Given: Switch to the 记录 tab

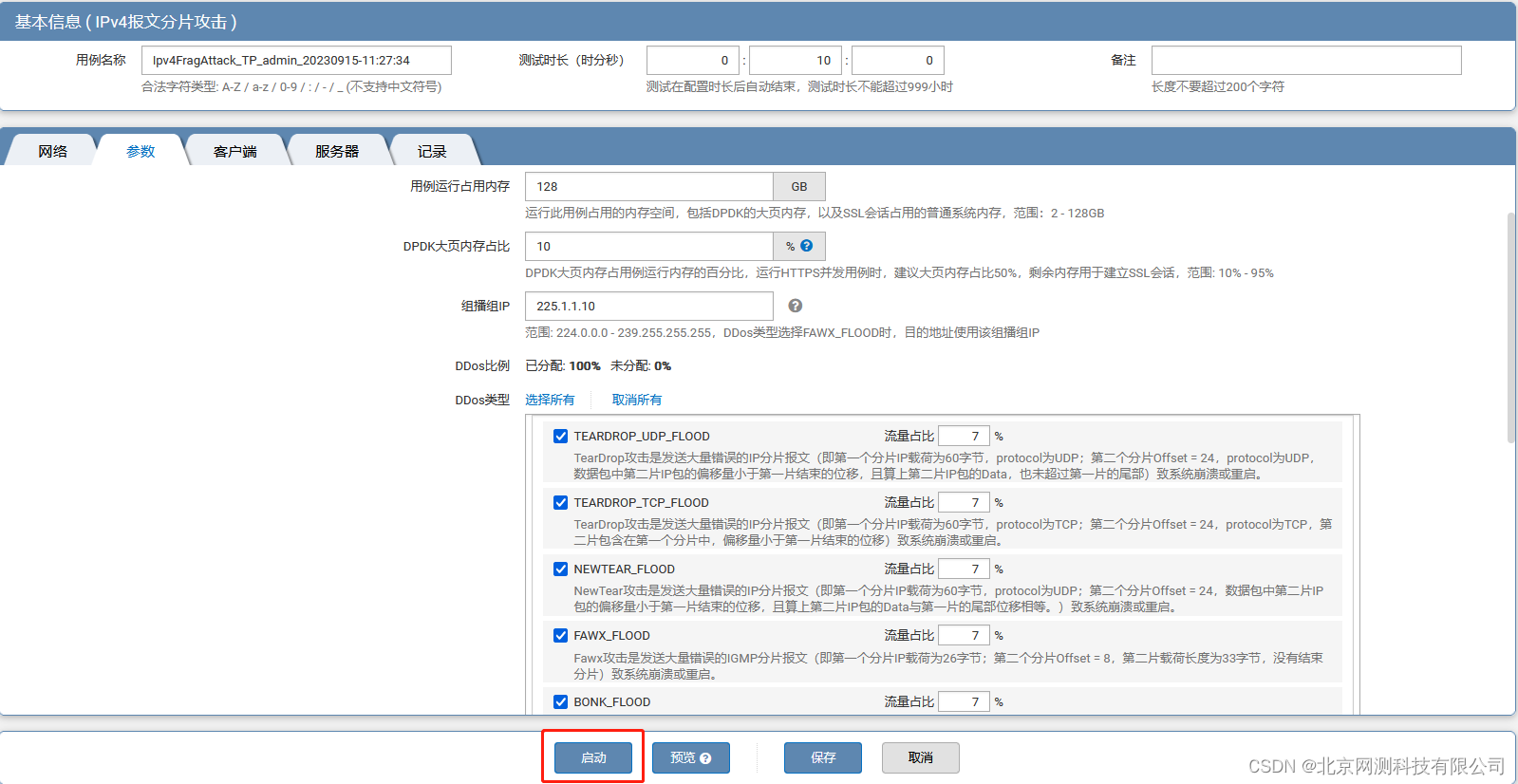Looking at the screenshot, I should tap(432, 151).
